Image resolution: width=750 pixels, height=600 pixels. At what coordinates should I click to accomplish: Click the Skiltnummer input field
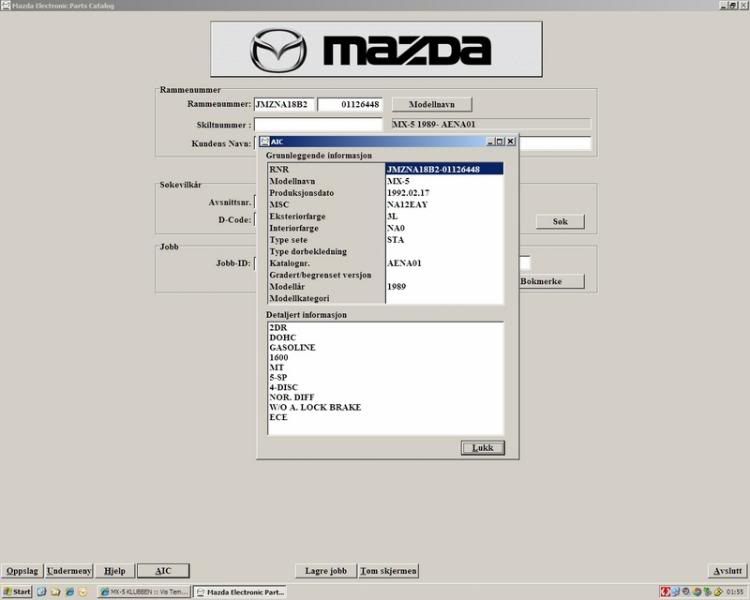tap(318, 125)
